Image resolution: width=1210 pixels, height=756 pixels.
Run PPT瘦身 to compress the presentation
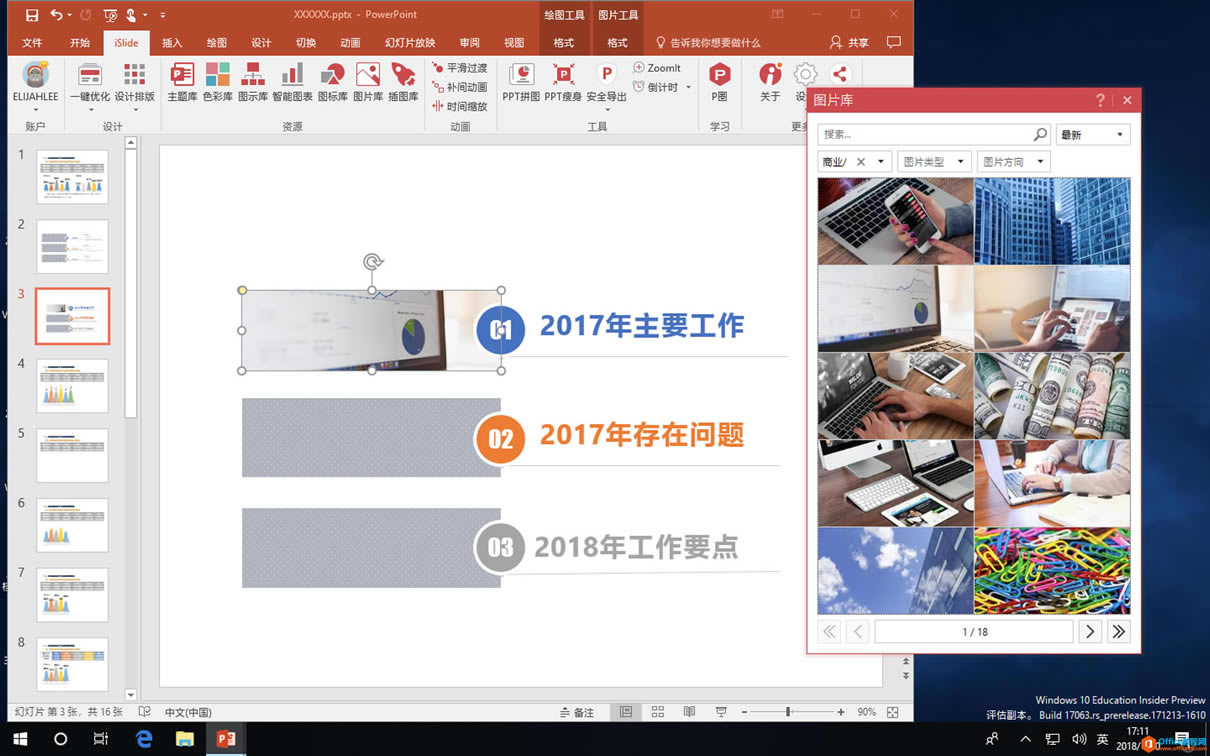point(563,80)
